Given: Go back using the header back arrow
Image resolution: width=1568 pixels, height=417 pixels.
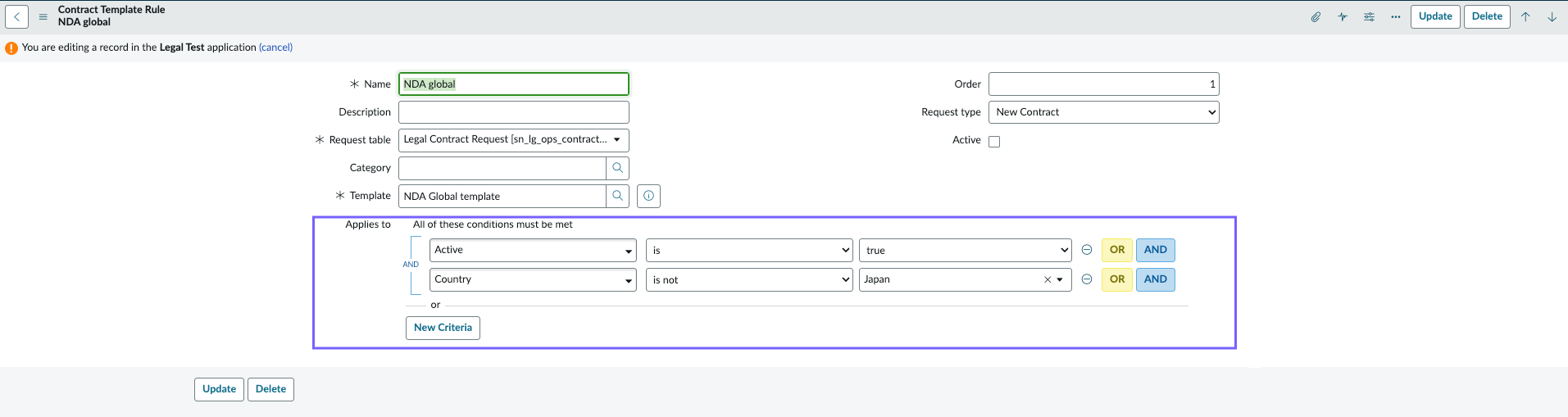Looking at the screenshot, I should click(x=16, y=16).
